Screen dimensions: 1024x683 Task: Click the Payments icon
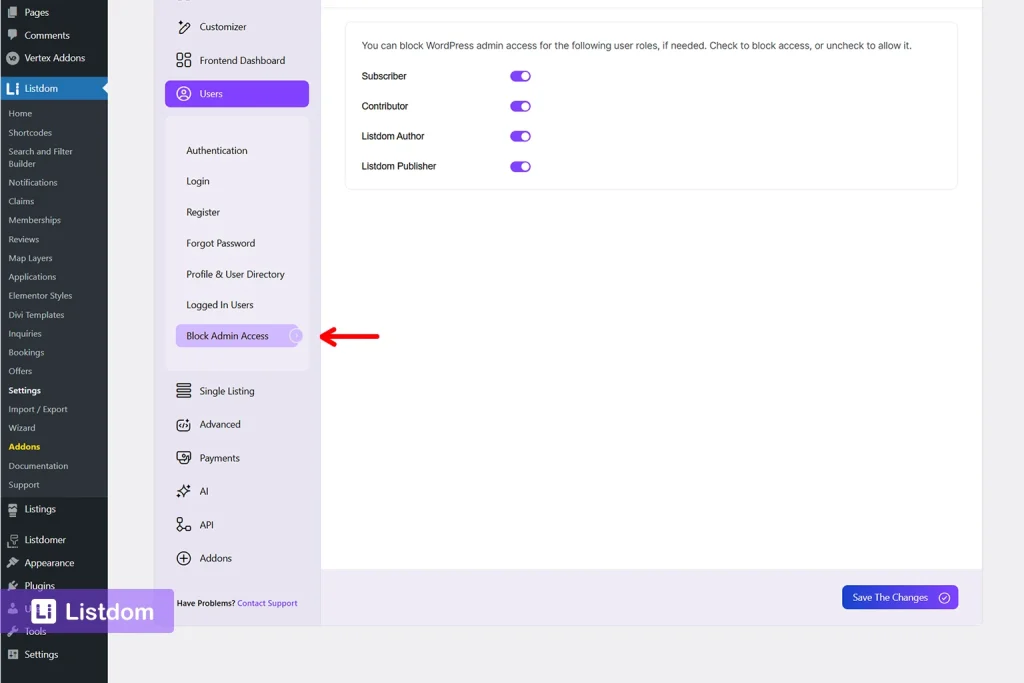184,458
